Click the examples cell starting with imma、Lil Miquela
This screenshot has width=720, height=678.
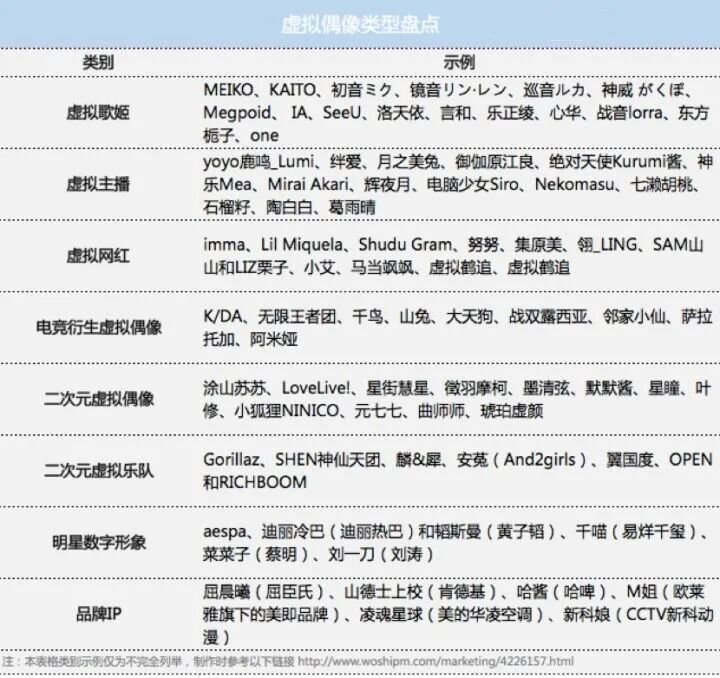[x=453, y=256]
